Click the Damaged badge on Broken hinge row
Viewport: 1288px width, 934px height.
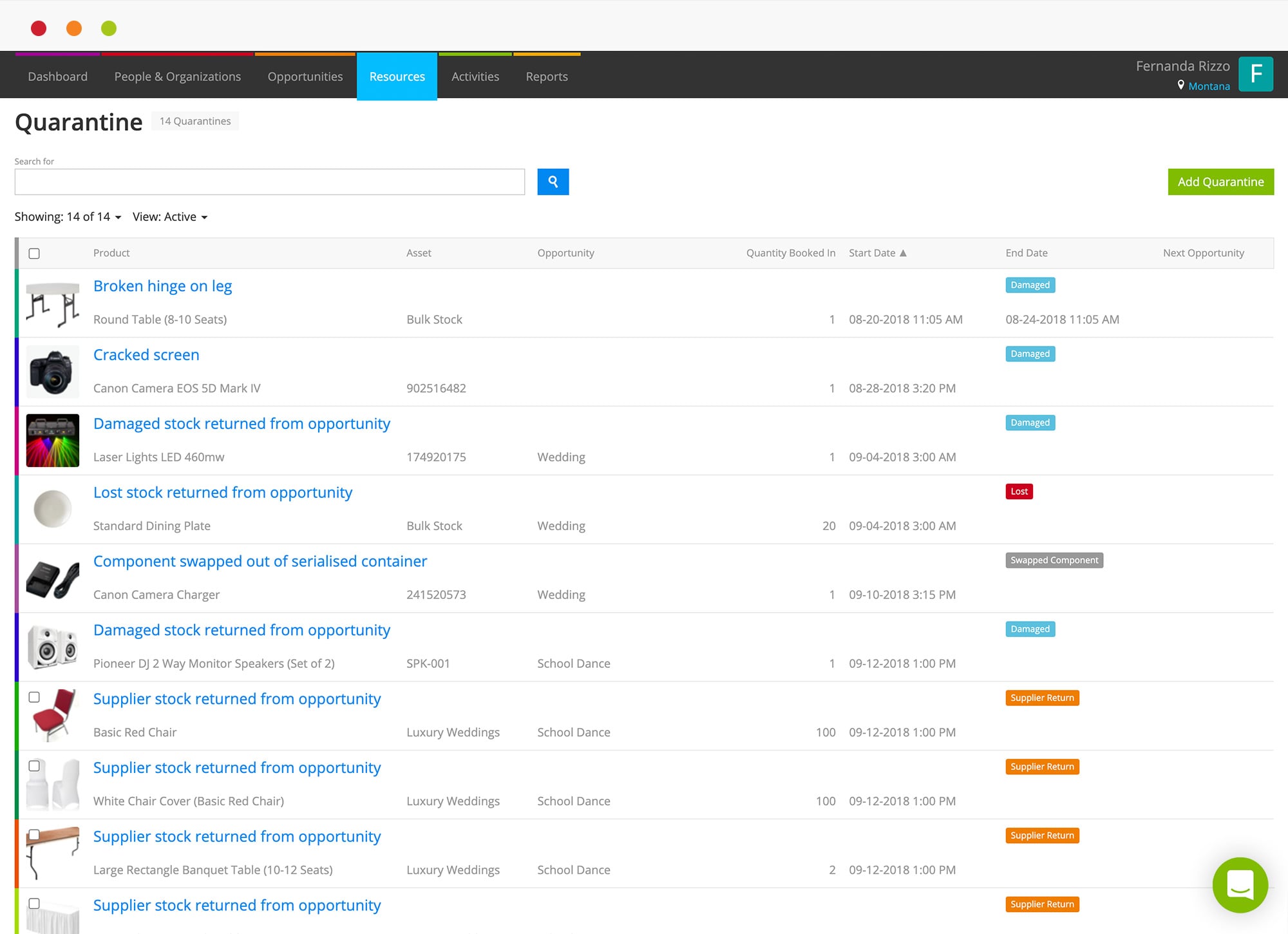[1030, 285]
